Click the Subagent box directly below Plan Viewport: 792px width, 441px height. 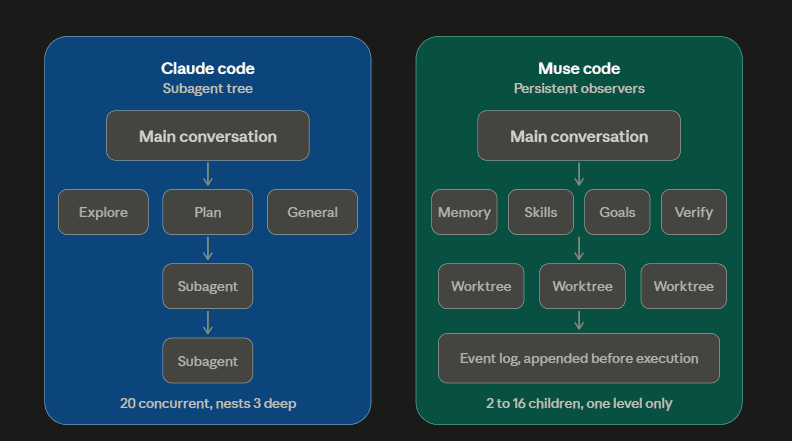click(x=208, y=286)
